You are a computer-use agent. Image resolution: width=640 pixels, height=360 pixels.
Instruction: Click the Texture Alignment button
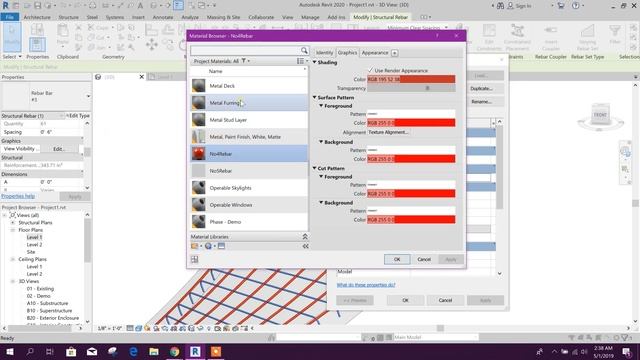[x=388, y=132]
